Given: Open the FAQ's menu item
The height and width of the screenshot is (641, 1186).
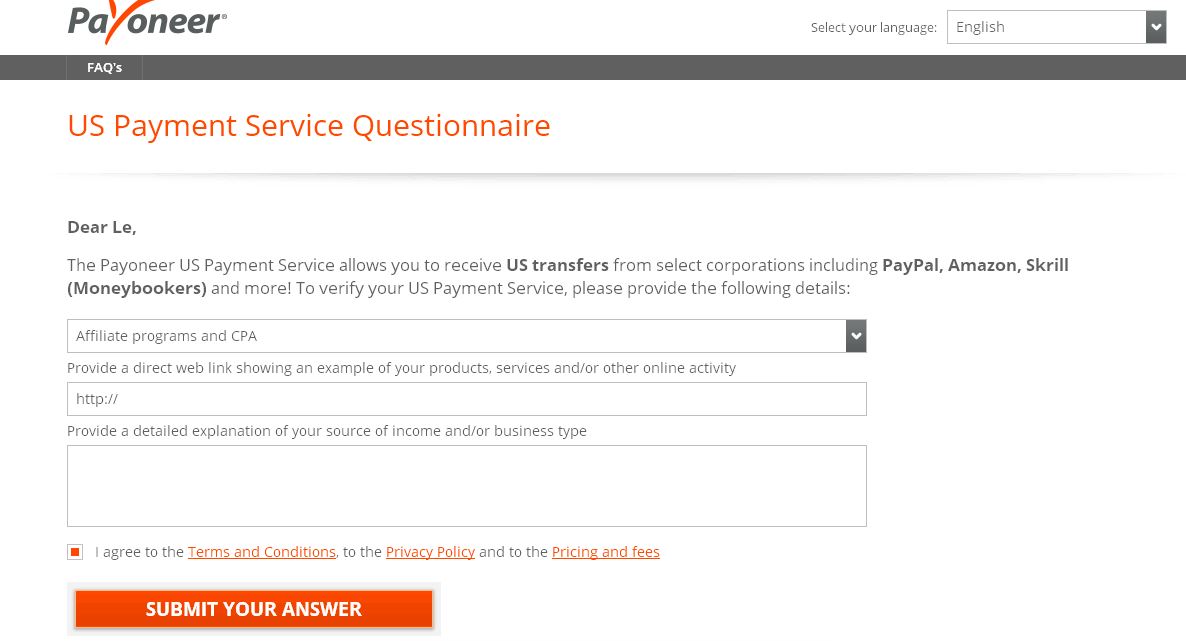Looking at the screenshot, I should (x=104, y=67).
